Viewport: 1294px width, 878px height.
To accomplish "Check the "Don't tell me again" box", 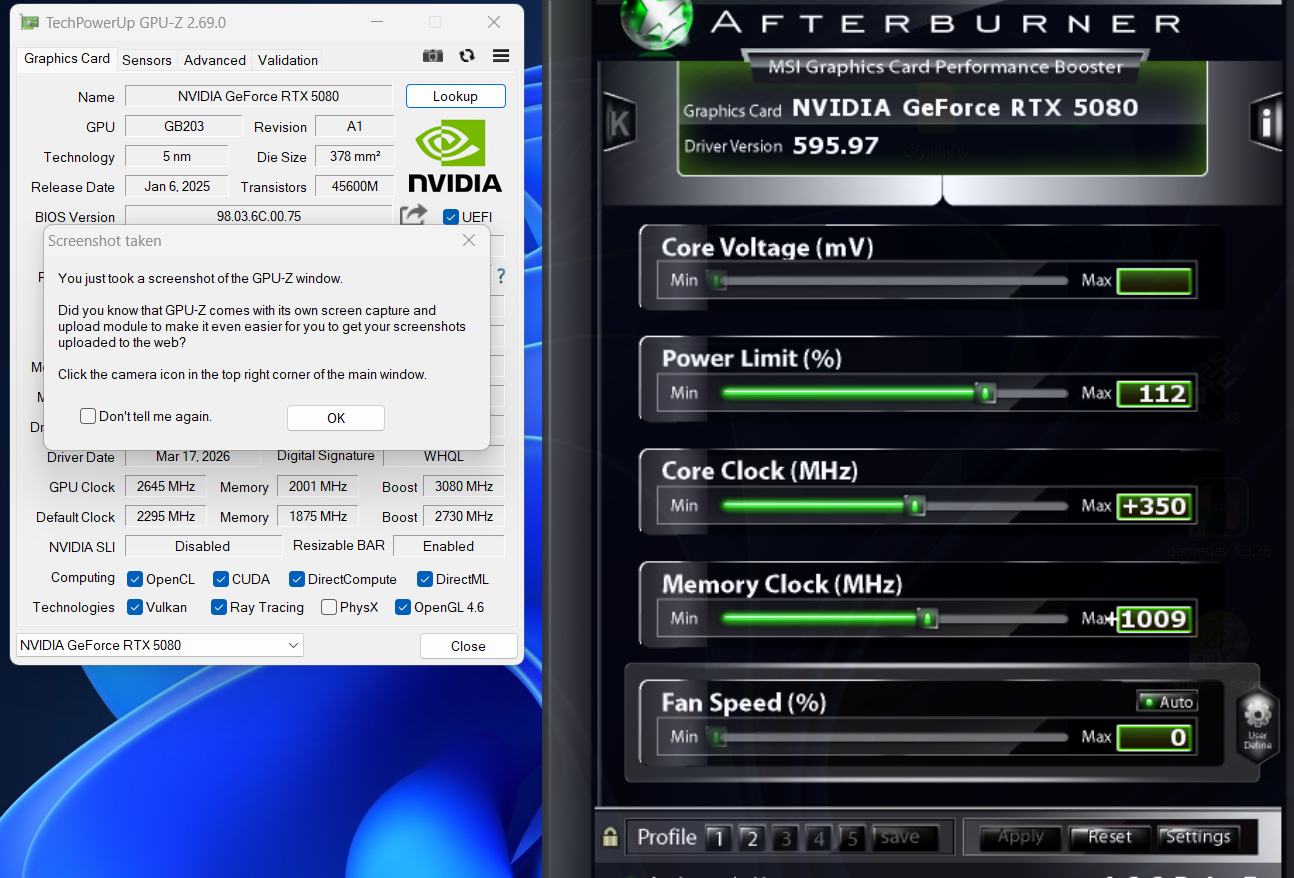I will point(88,416).
